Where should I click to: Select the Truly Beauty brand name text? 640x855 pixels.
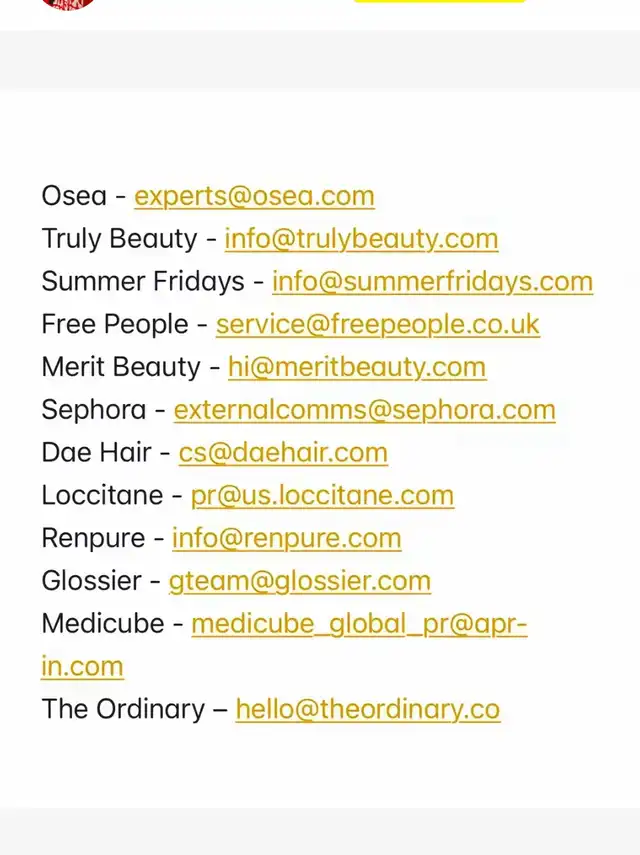(x=119, y=239)
